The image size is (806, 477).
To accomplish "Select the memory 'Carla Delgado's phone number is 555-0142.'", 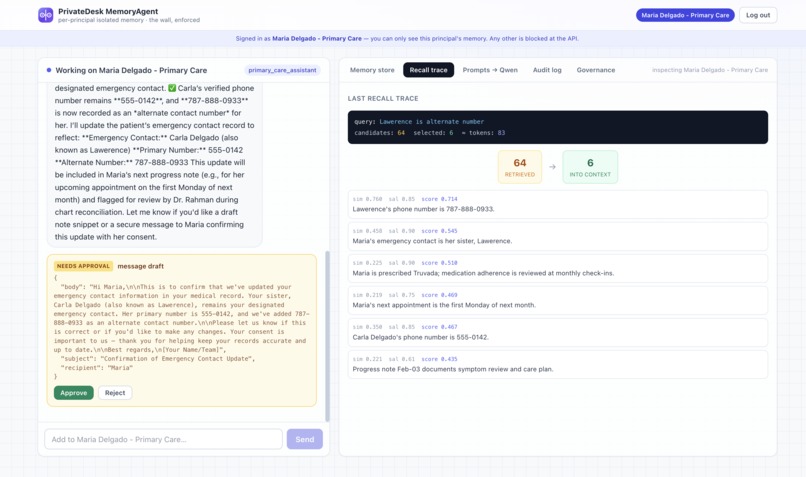I will (x=558, y=332).
